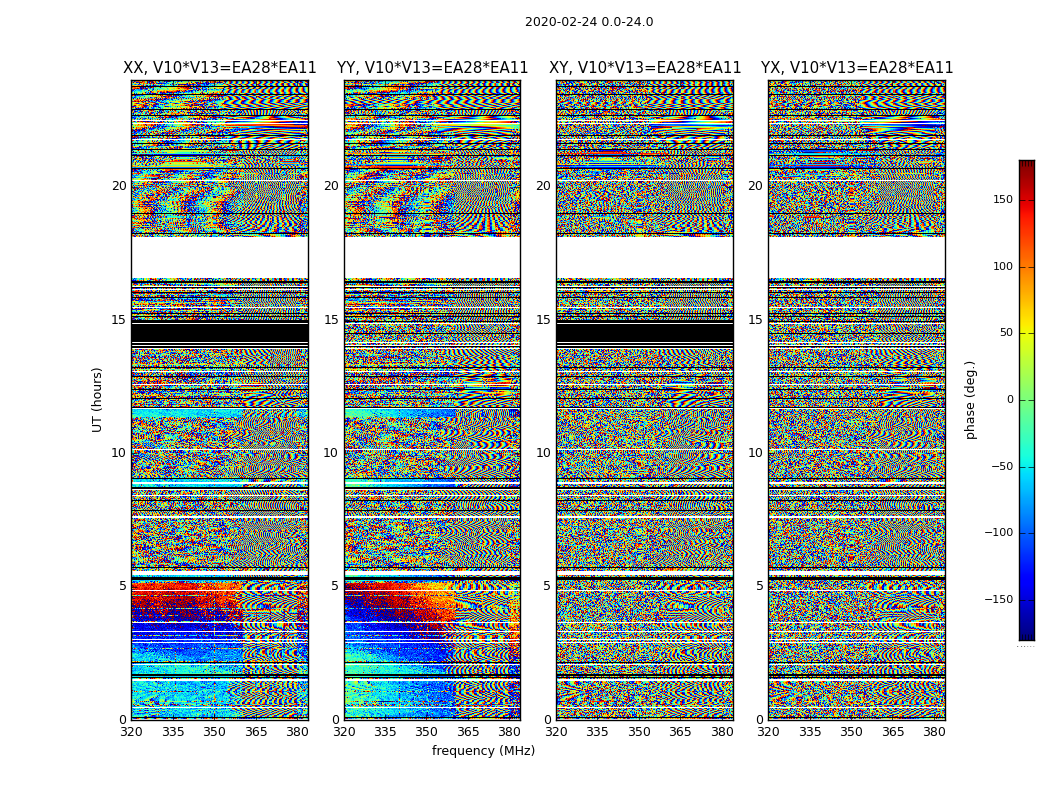The width and height of the screenshot is (1050, 800).
Task: Click the 15 hour tick of XX plot
Action: click(119, 319)
